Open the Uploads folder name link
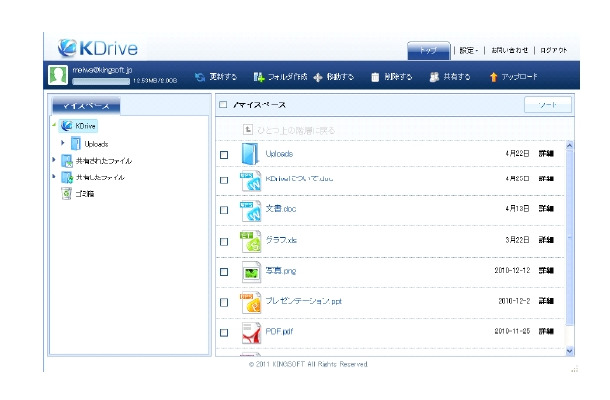This screenshot has width=610, height=400. (279, 154)
